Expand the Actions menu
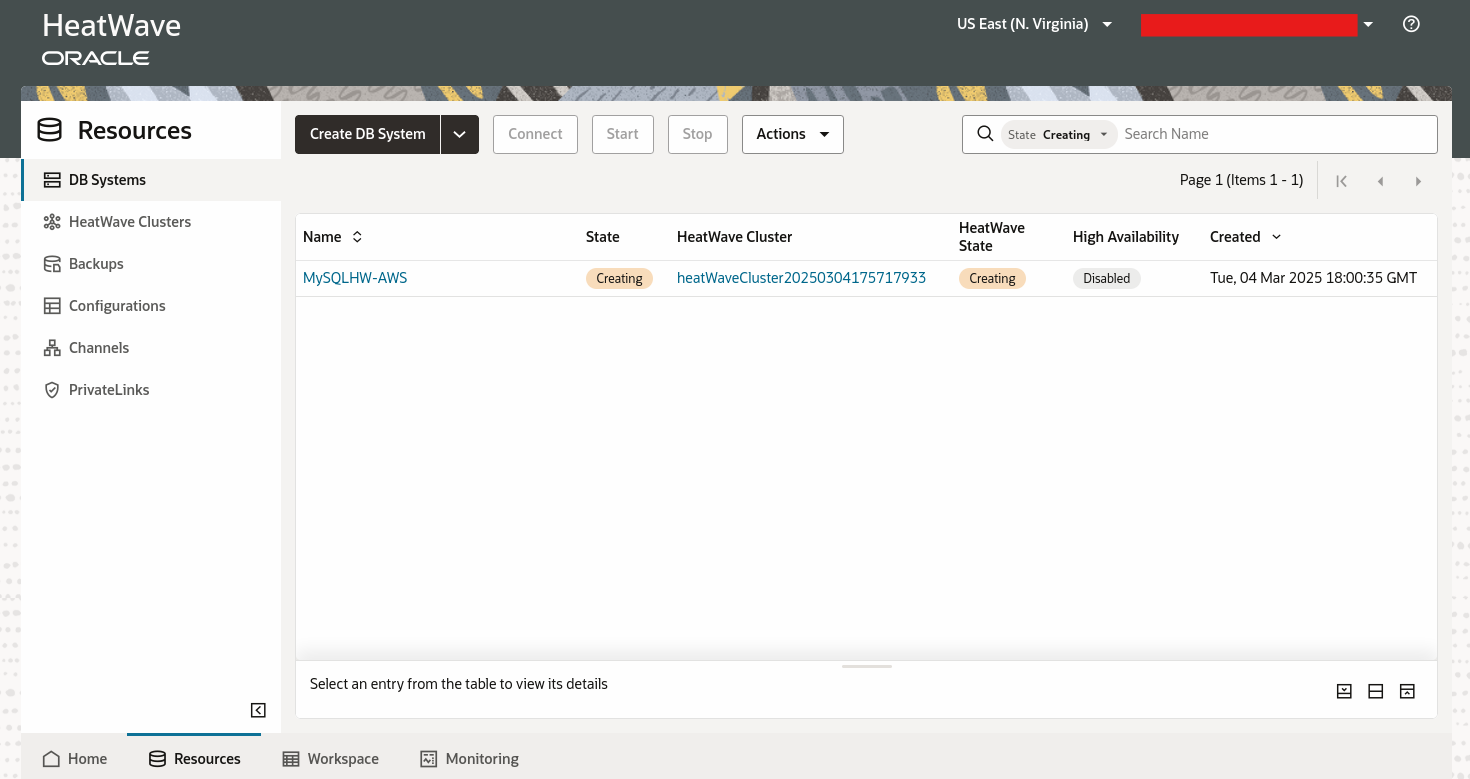1470x779 pixels. click(x=792, y=133)
